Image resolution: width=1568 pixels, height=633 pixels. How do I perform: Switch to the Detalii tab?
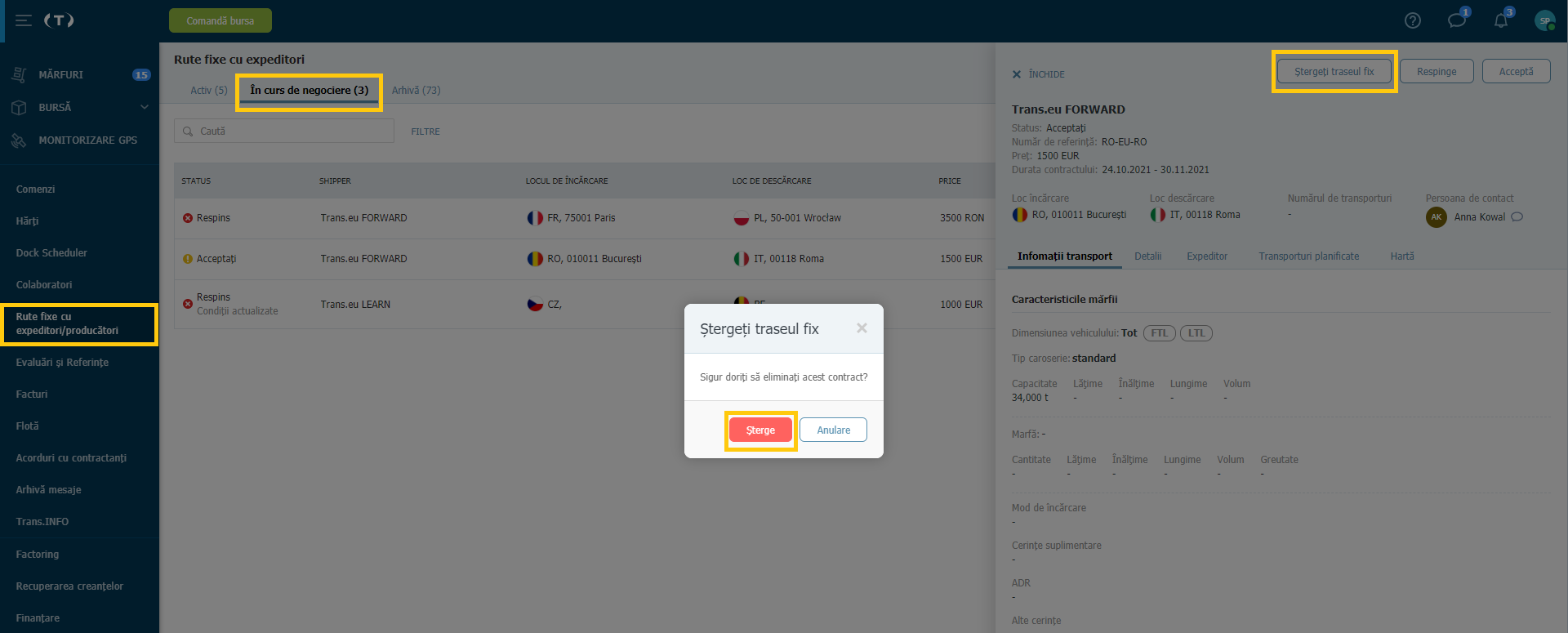(1147, 256)
